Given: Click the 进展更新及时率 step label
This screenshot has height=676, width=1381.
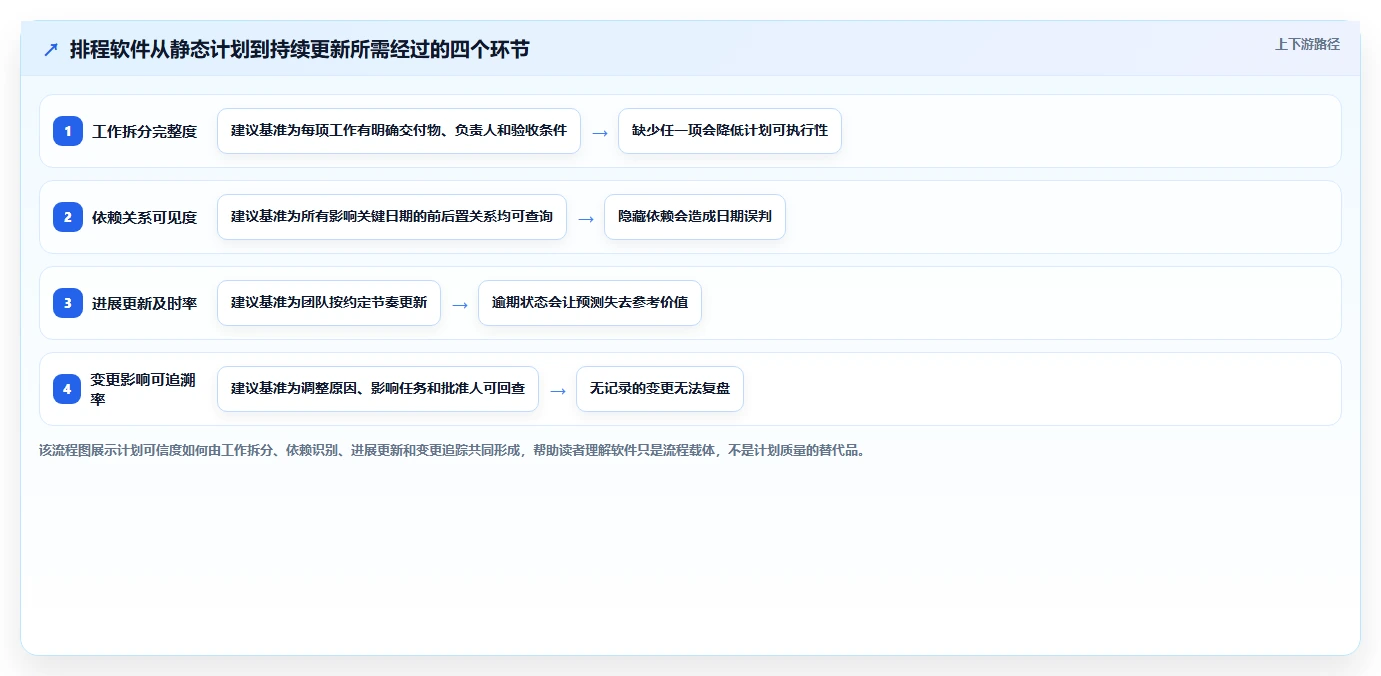Looking at the screenshot, I should coord(145,303).
